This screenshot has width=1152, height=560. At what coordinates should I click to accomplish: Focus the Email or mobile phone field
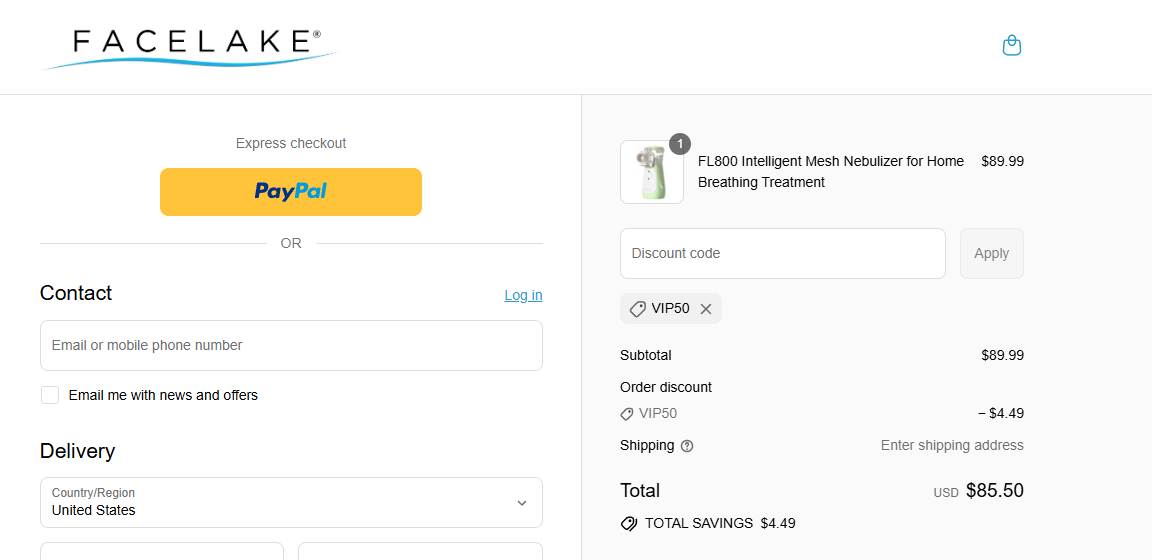(291, 345)
